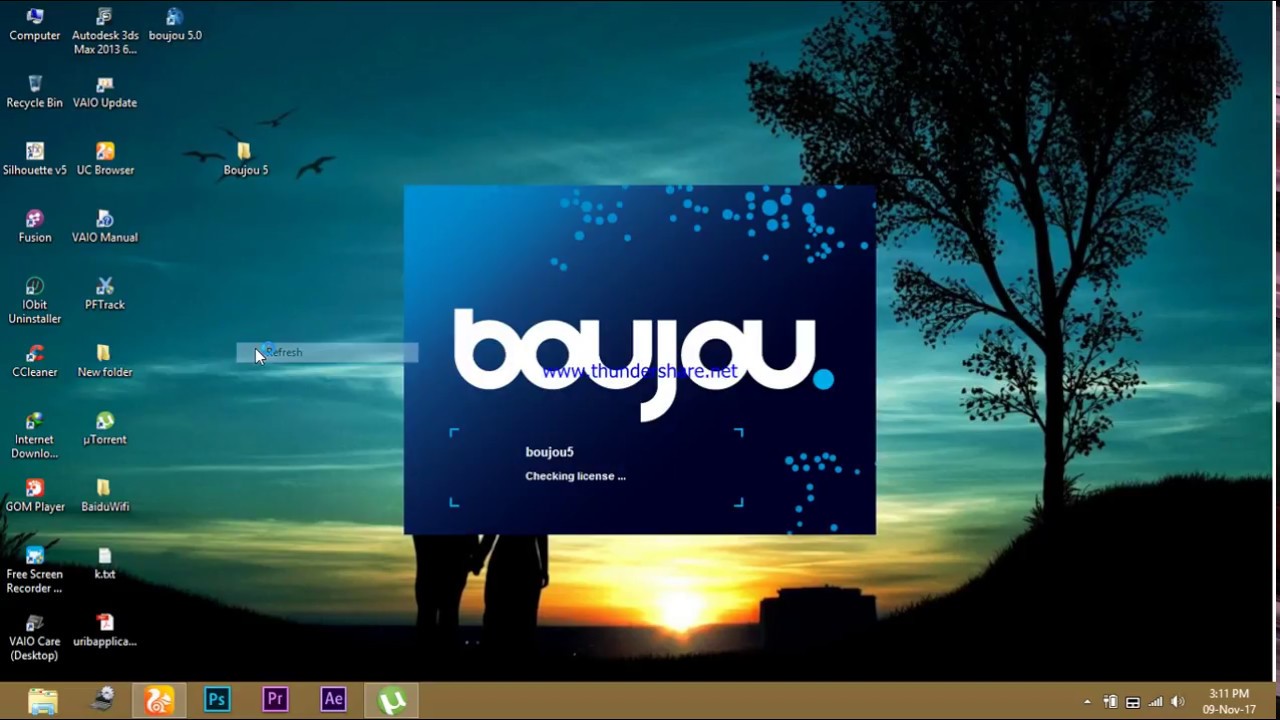Open Photoshop from the taskbar
The height and width of the screenshot is (720, 1280).
pos(217,700)
